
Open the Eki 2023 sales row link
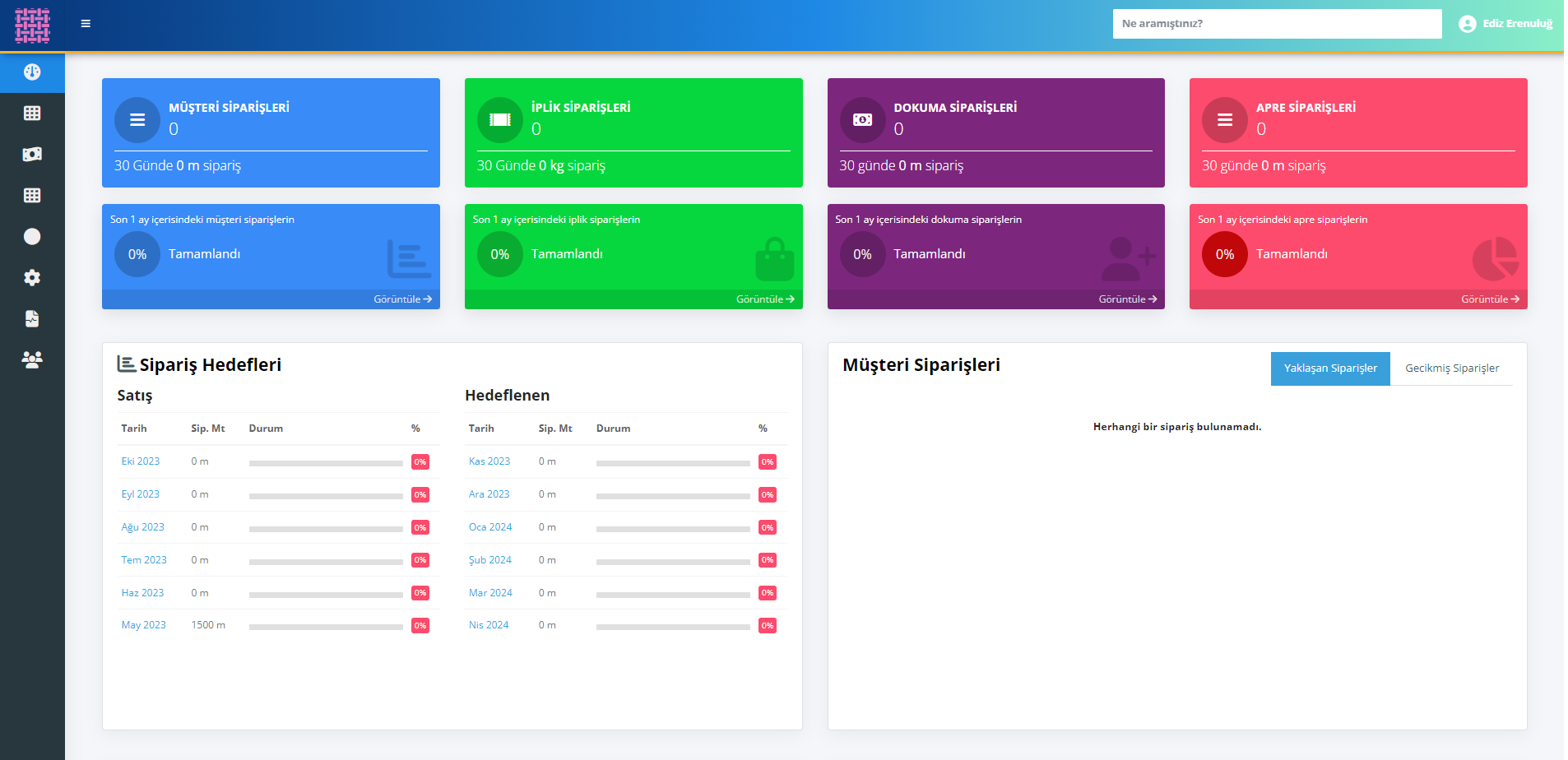141,461
